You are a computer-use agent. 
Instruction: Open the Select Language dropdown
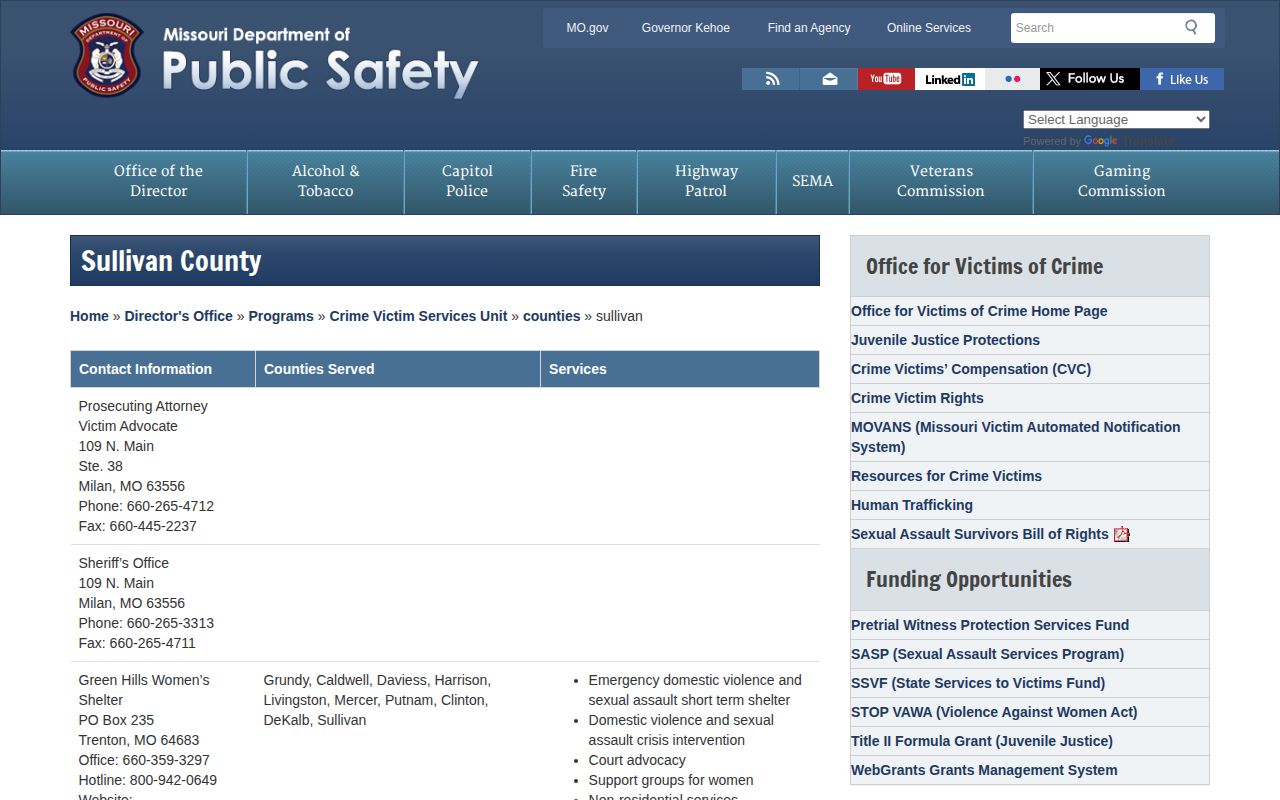pyautogui.click(x=1116, y=119)
